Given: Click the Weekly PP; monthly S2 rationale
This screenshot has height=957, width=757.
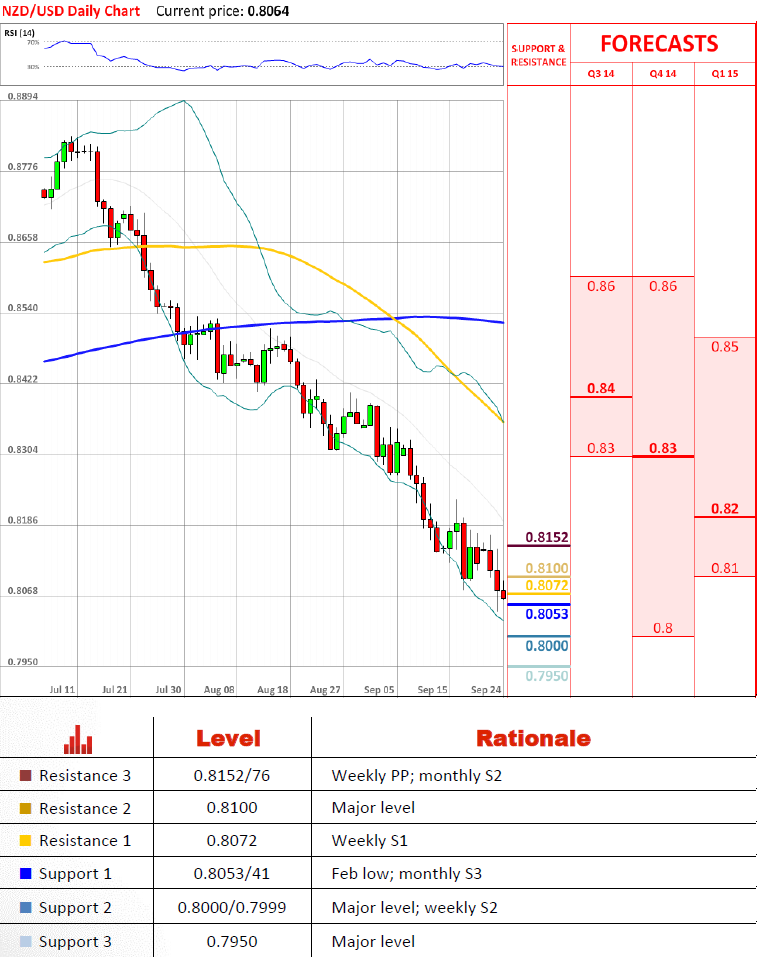Looking at the screenshot, I should [416, 776].
